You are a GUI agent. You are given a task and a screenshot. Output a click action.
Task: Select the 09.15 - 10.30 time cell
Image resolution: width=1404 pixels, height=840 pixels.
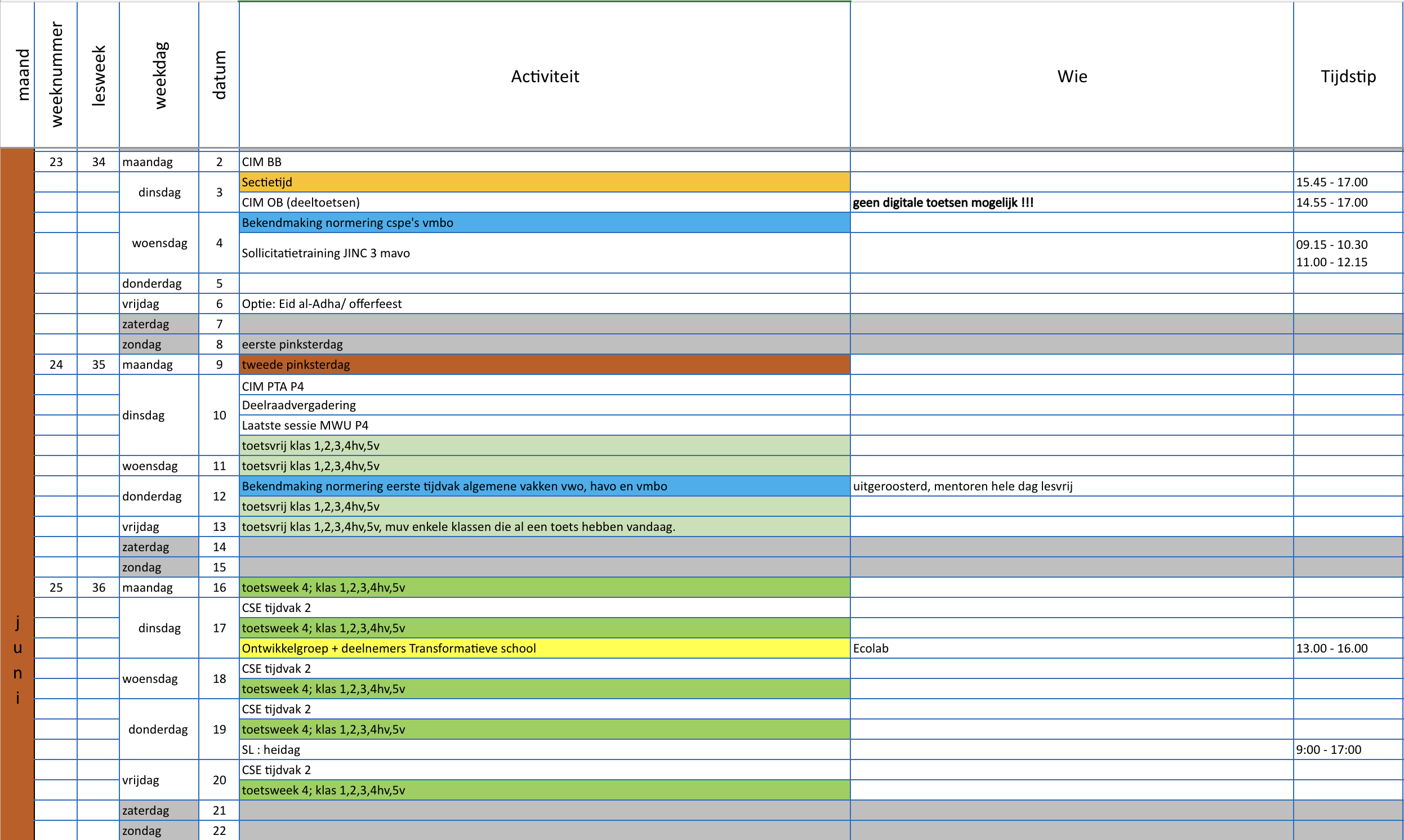[x=1348, y=253]
